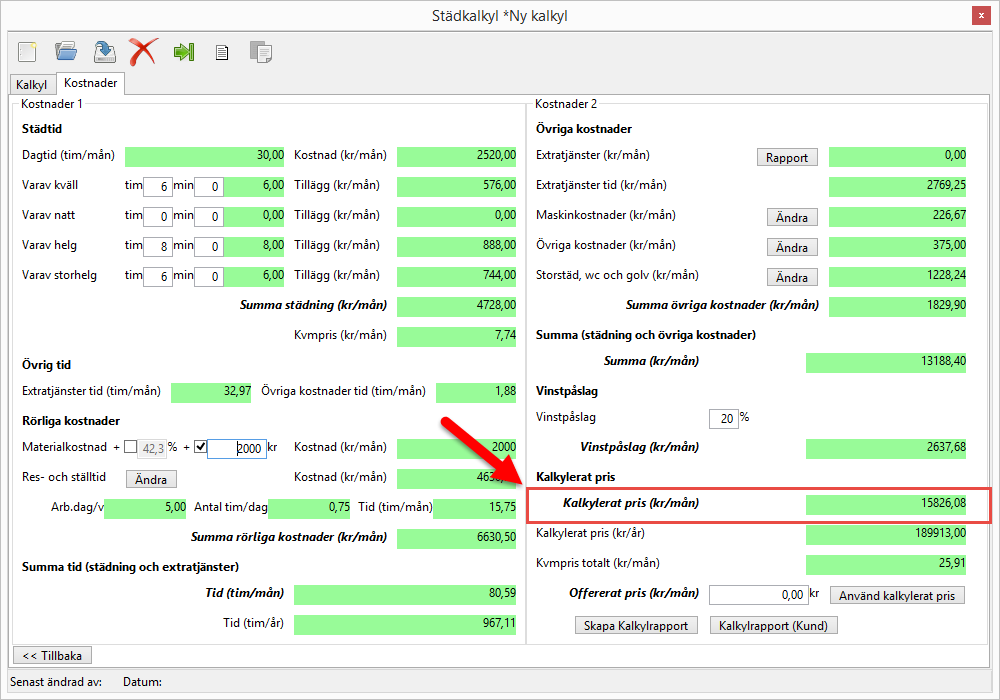Focus the Offererat pris input field
This screenshot has height=700, width=1000.
[757, 595]
